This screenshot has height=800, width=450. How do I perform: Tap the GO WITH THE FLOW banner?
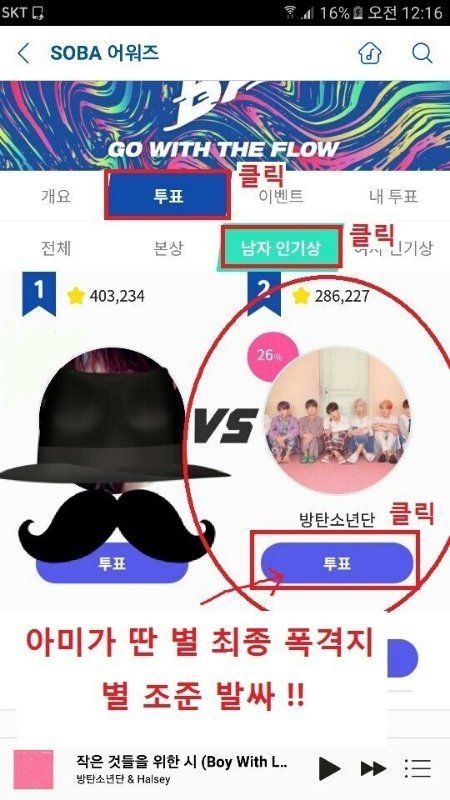click(x=225, y=126)
